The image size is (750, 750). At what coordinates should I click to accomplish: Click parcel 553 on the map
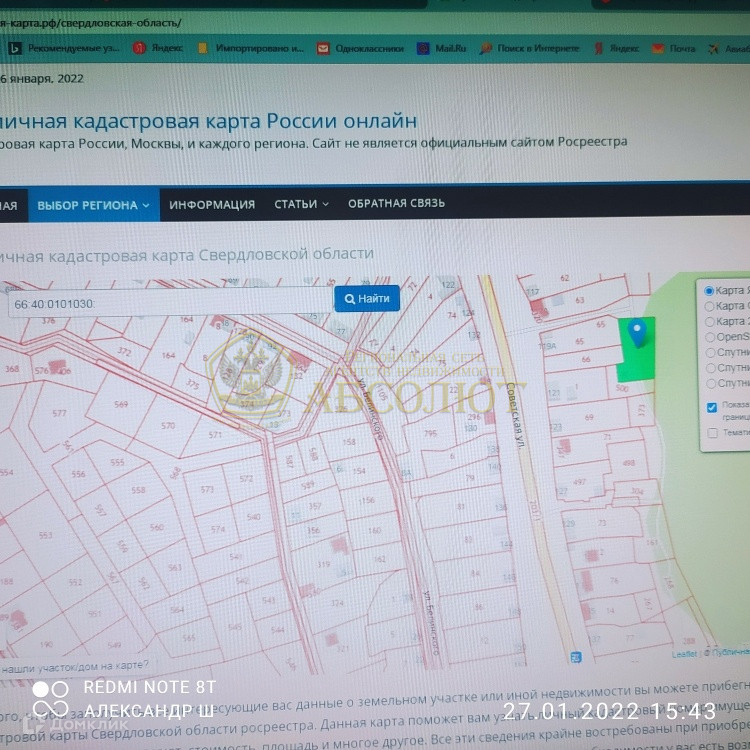point(45,535)
